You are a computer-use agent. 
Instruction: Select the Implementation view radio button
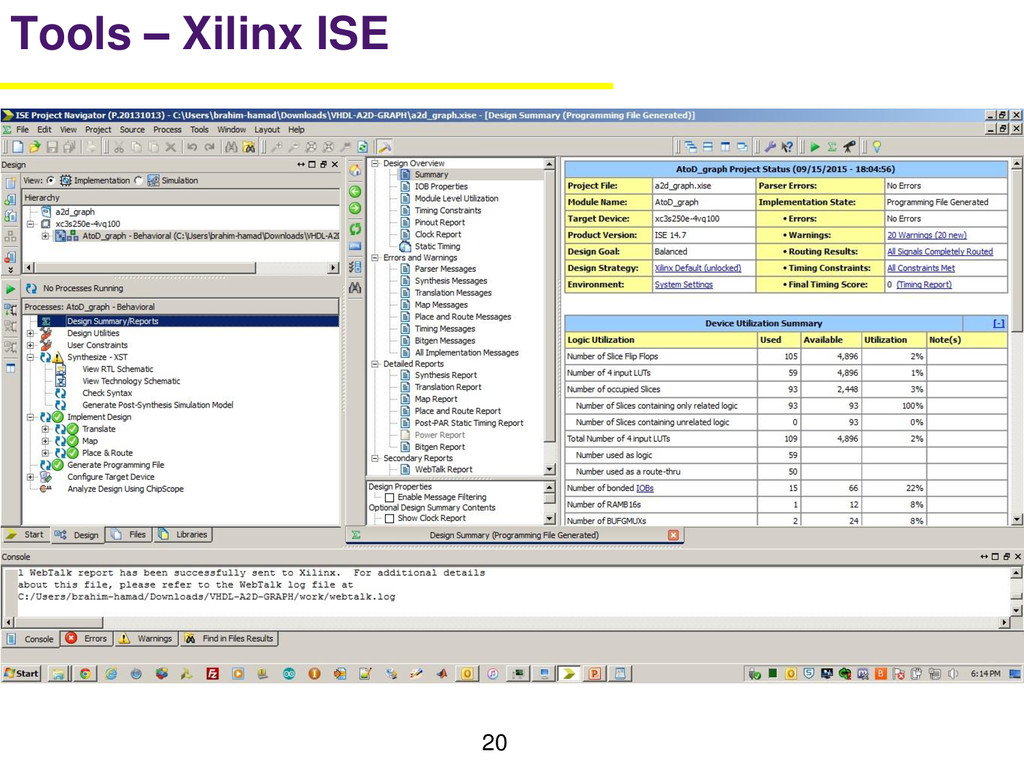50,180
